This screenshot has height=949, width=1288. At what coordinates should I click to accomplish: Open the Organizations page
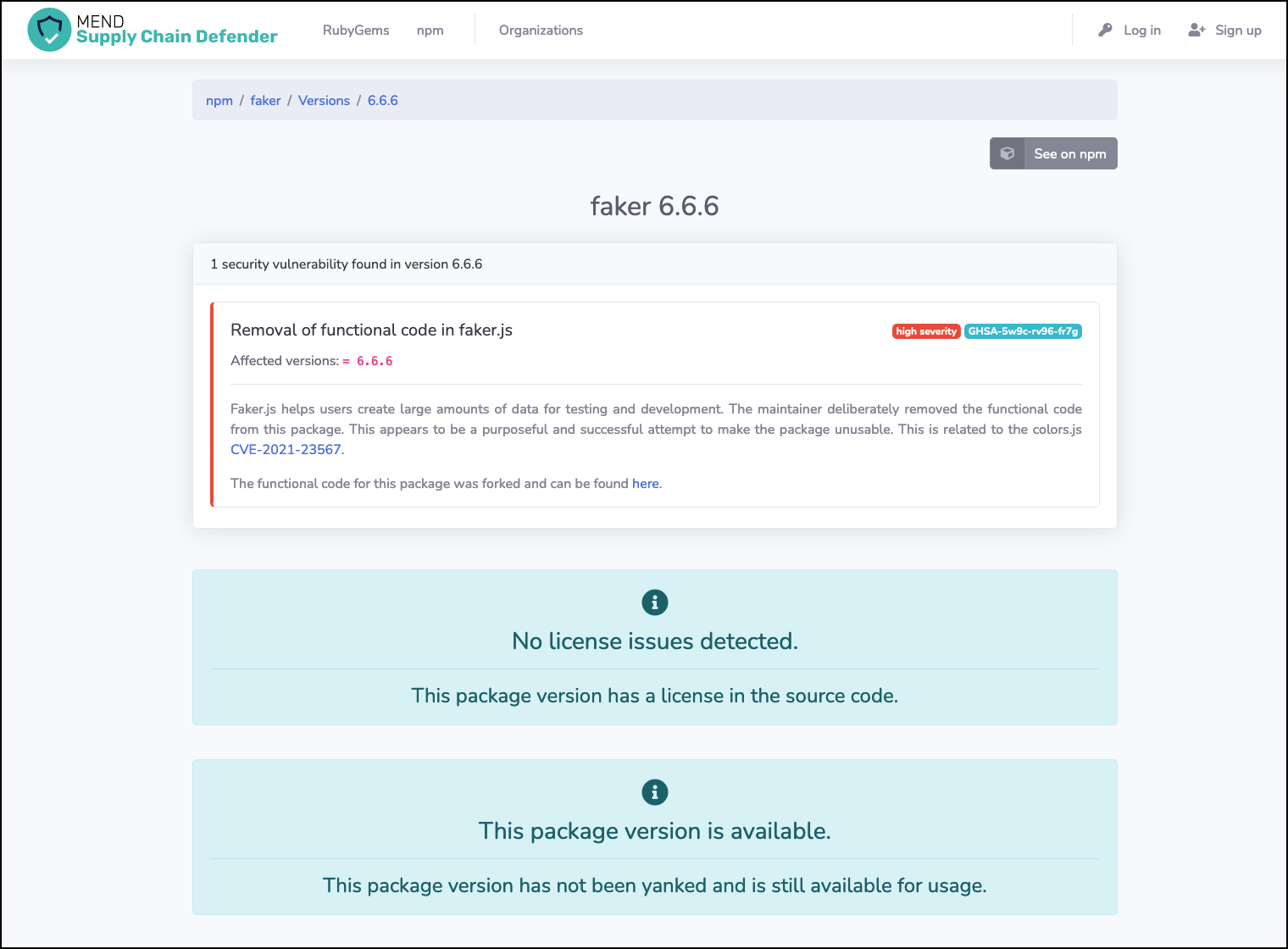click(541, 30)
